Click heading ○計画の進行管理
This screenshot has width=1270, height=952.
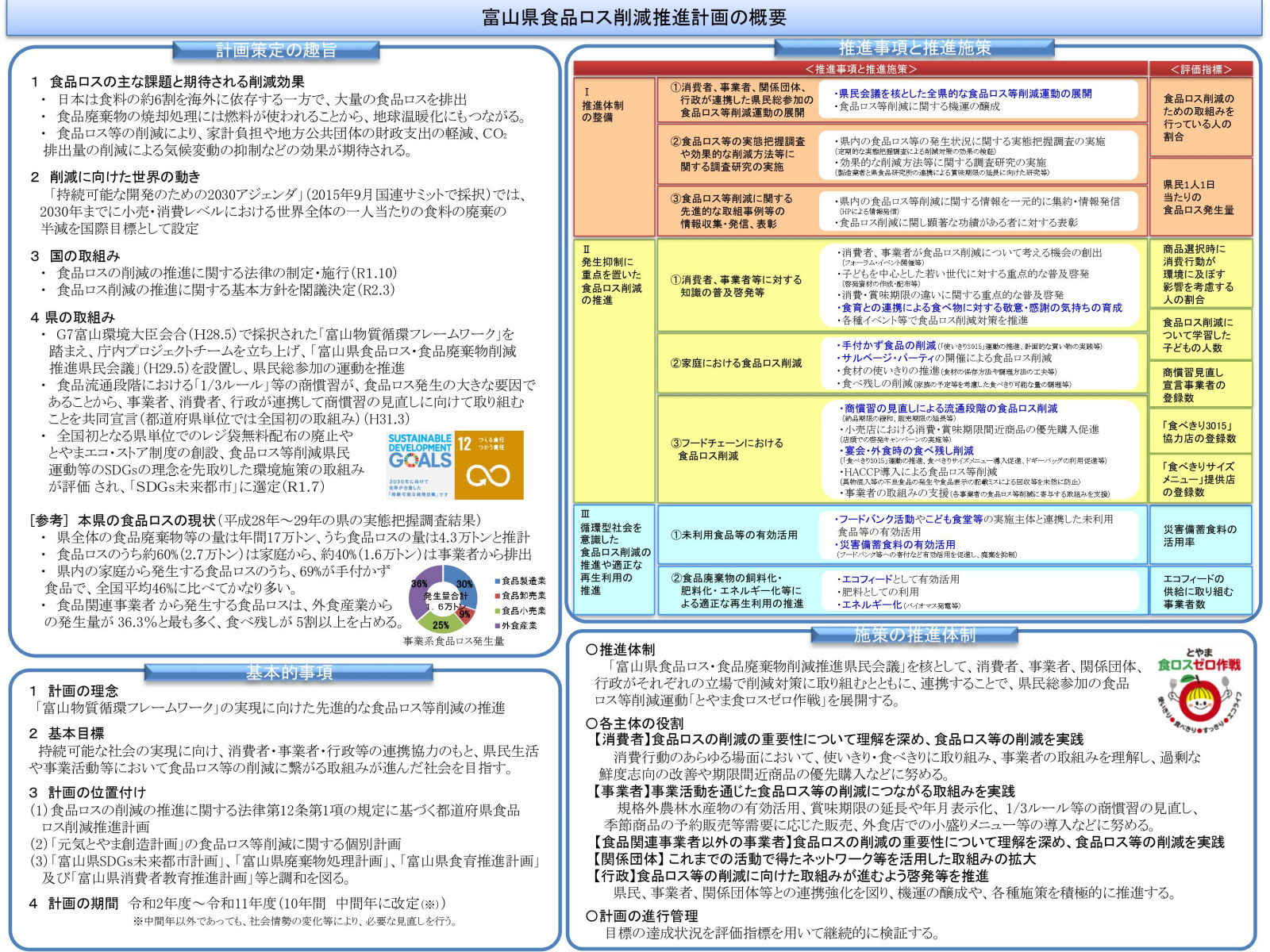(x=641, y=916)
